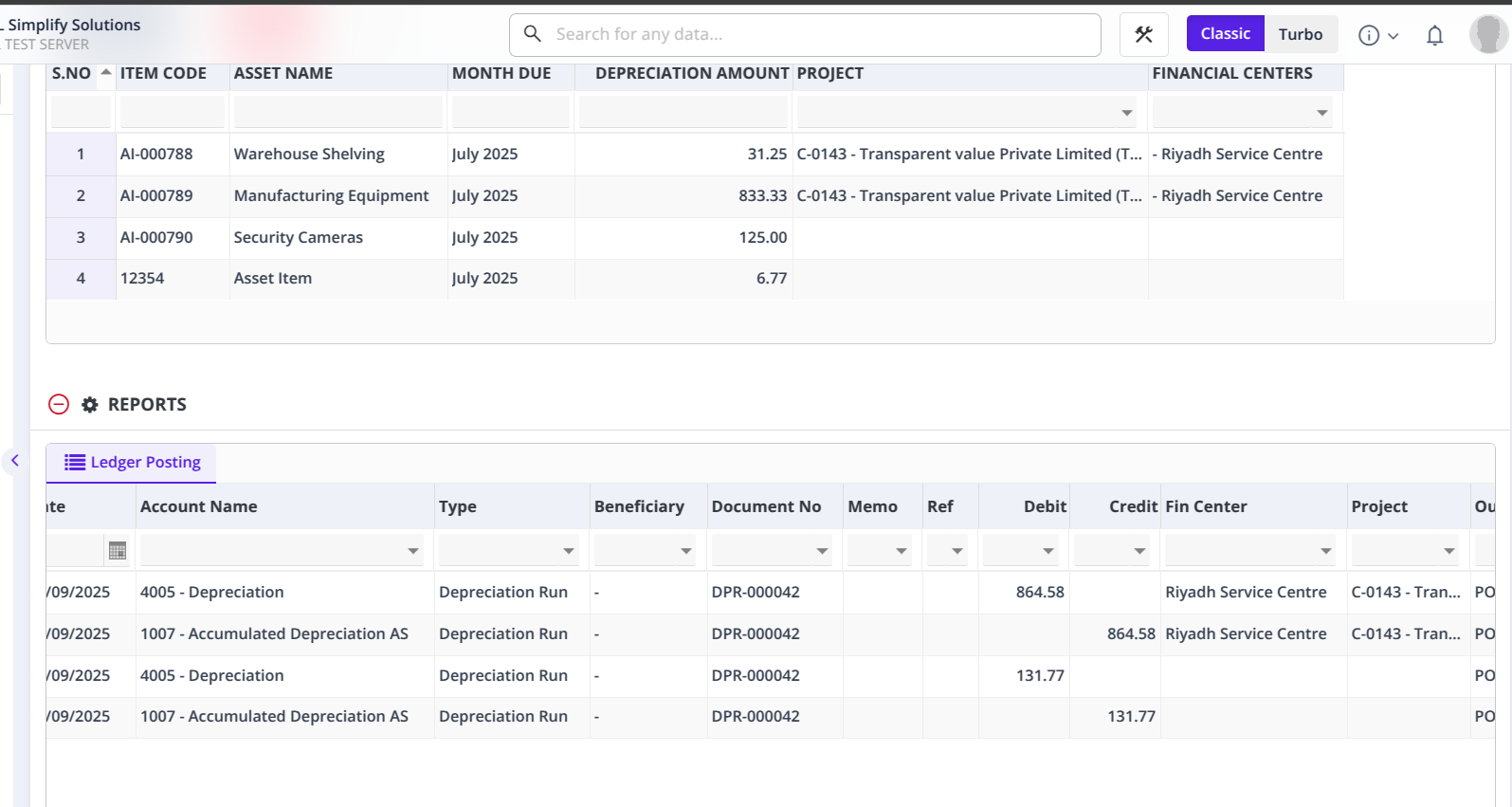Open the FINANCIAL CENTERS filter dropdown
The image size is (1512, 807).
pos(1321,113)
